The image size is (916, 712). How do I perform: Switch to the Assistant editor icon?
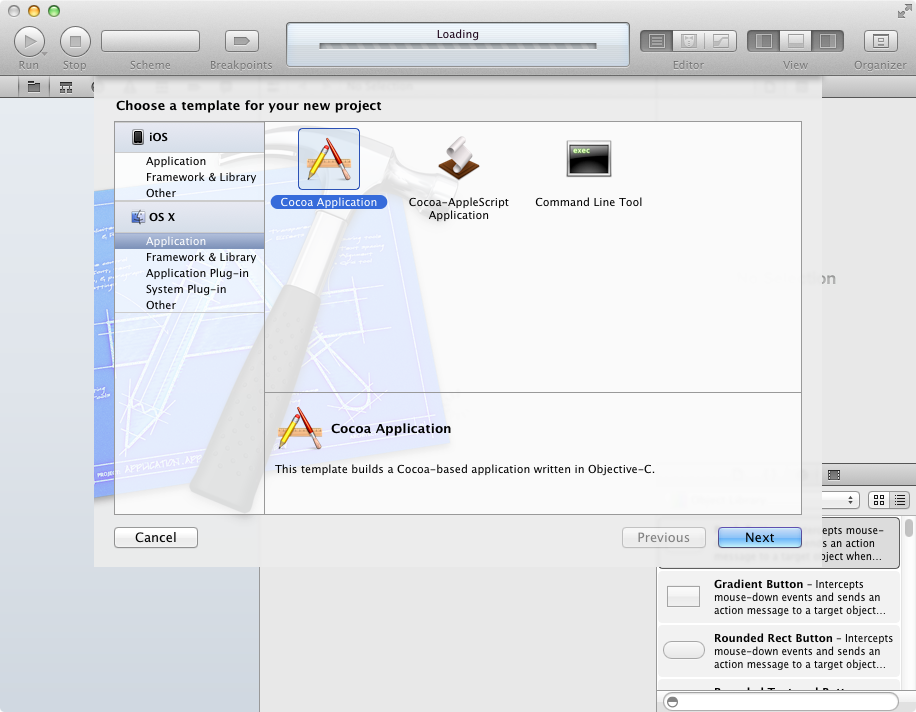tap(689, 41)
